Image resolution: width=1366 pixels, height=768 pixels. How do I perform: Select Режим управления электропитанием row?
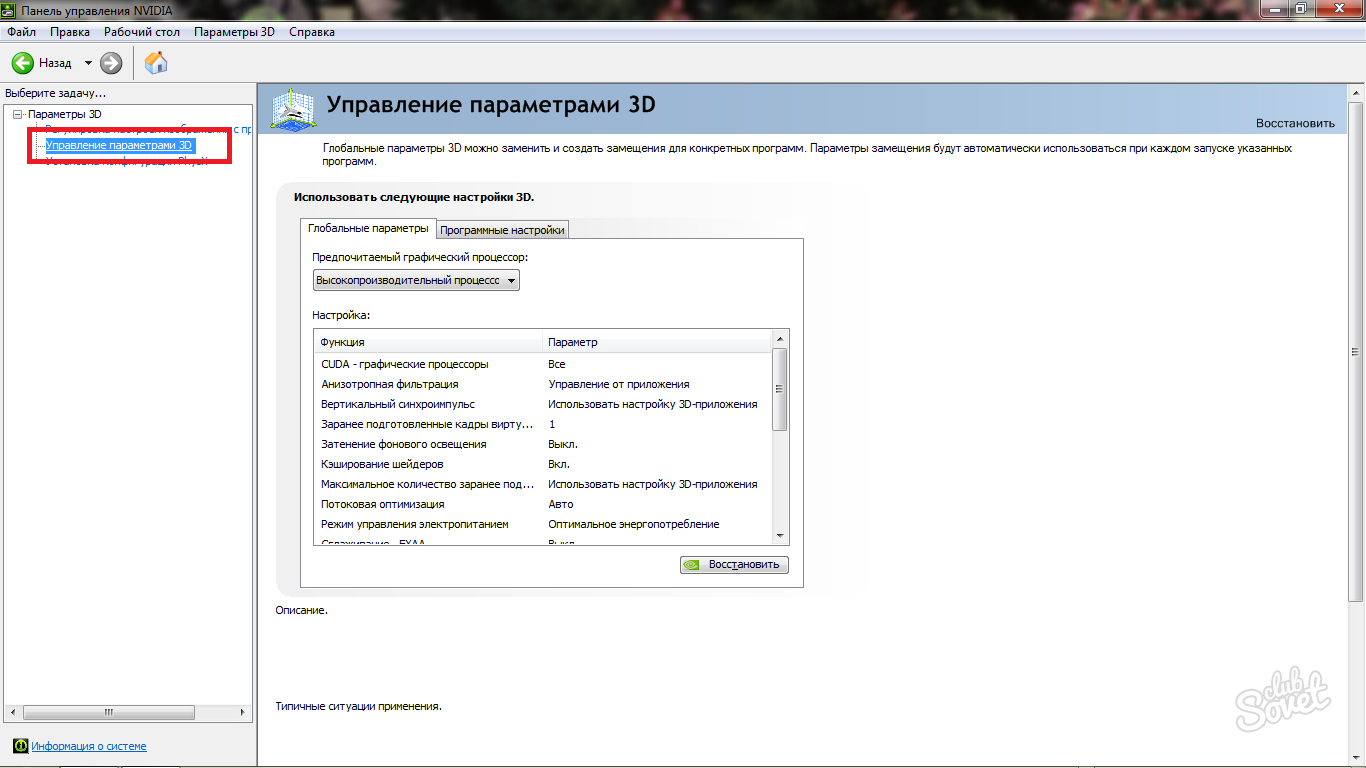[414, 524]
